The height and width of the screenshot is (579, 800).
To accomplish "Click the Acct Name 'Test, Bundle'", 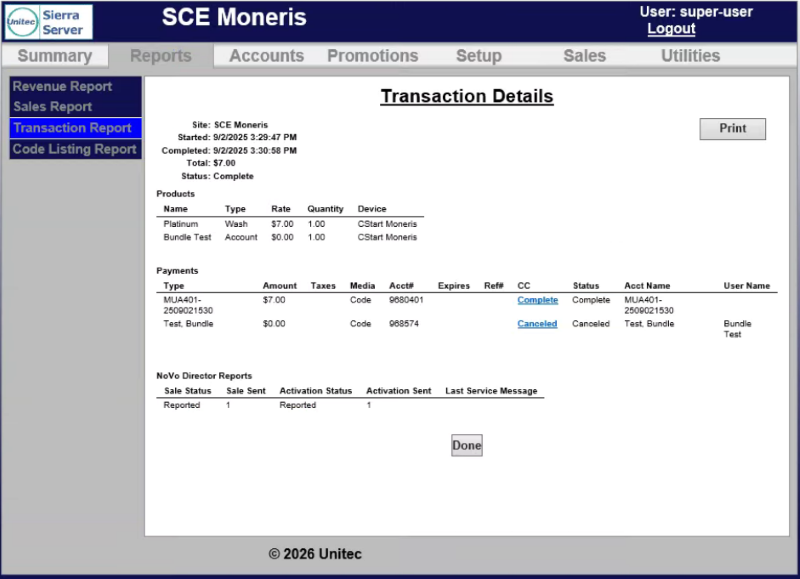I will 649,323.
